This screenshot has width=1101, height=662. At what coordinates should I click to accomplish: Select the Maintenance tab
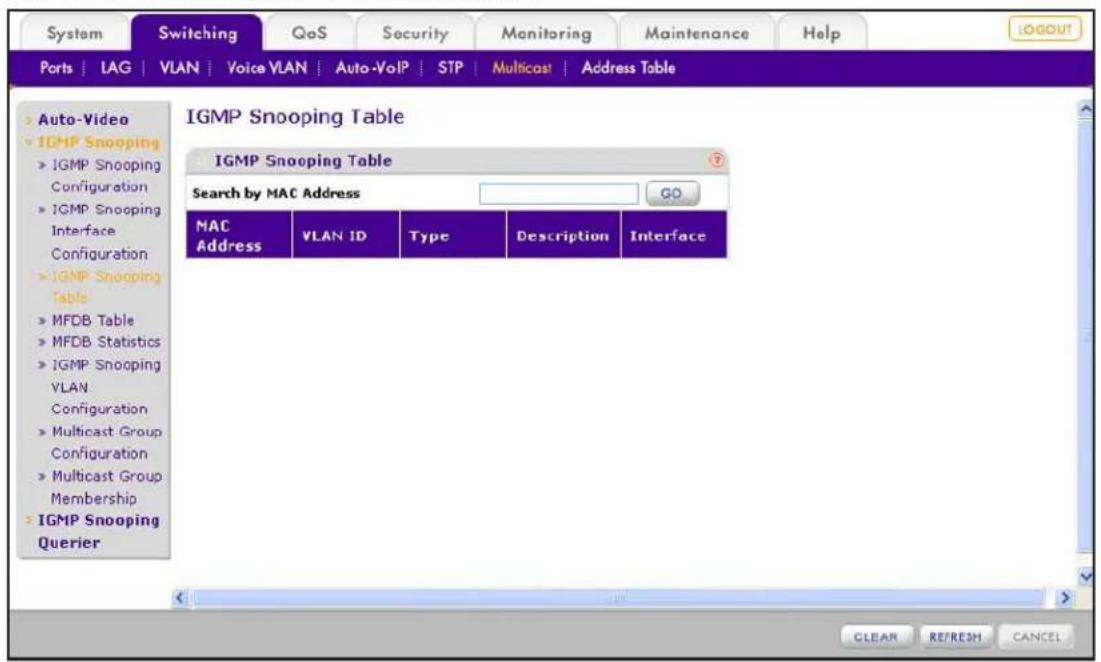(x=697, y=33)
